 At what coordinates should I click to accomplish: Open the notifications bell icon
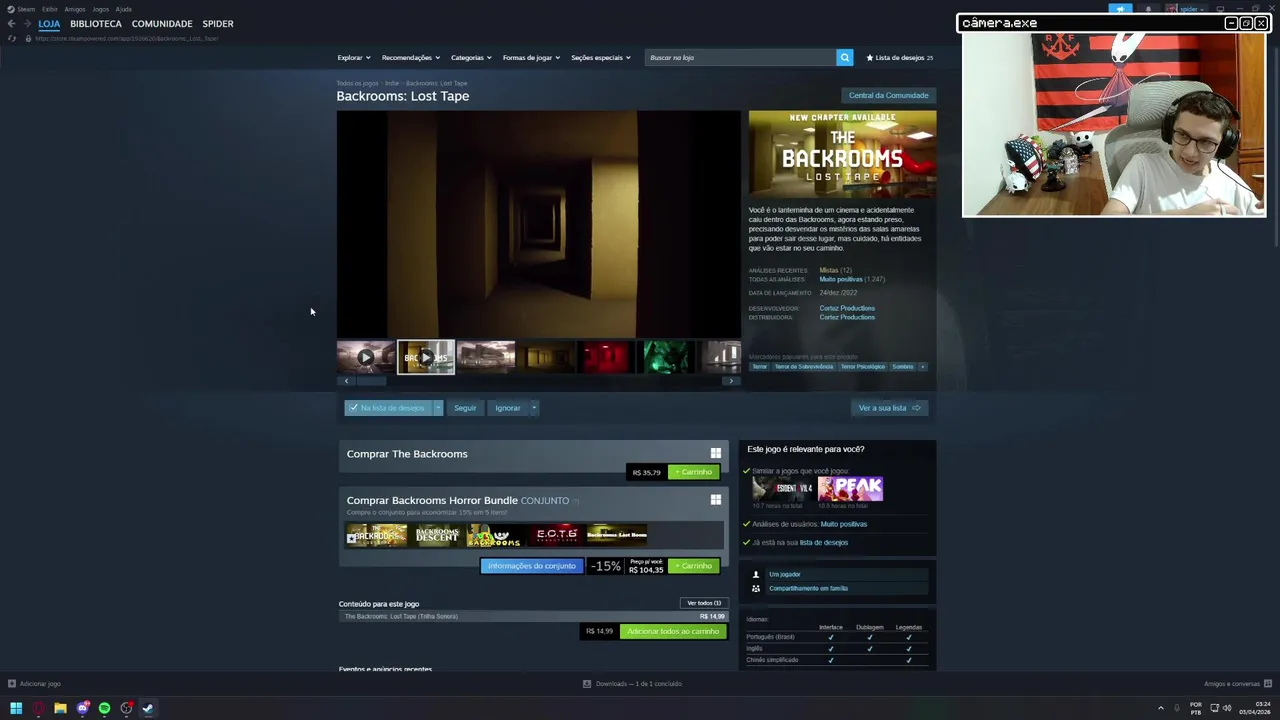[x=1147, y=9]
